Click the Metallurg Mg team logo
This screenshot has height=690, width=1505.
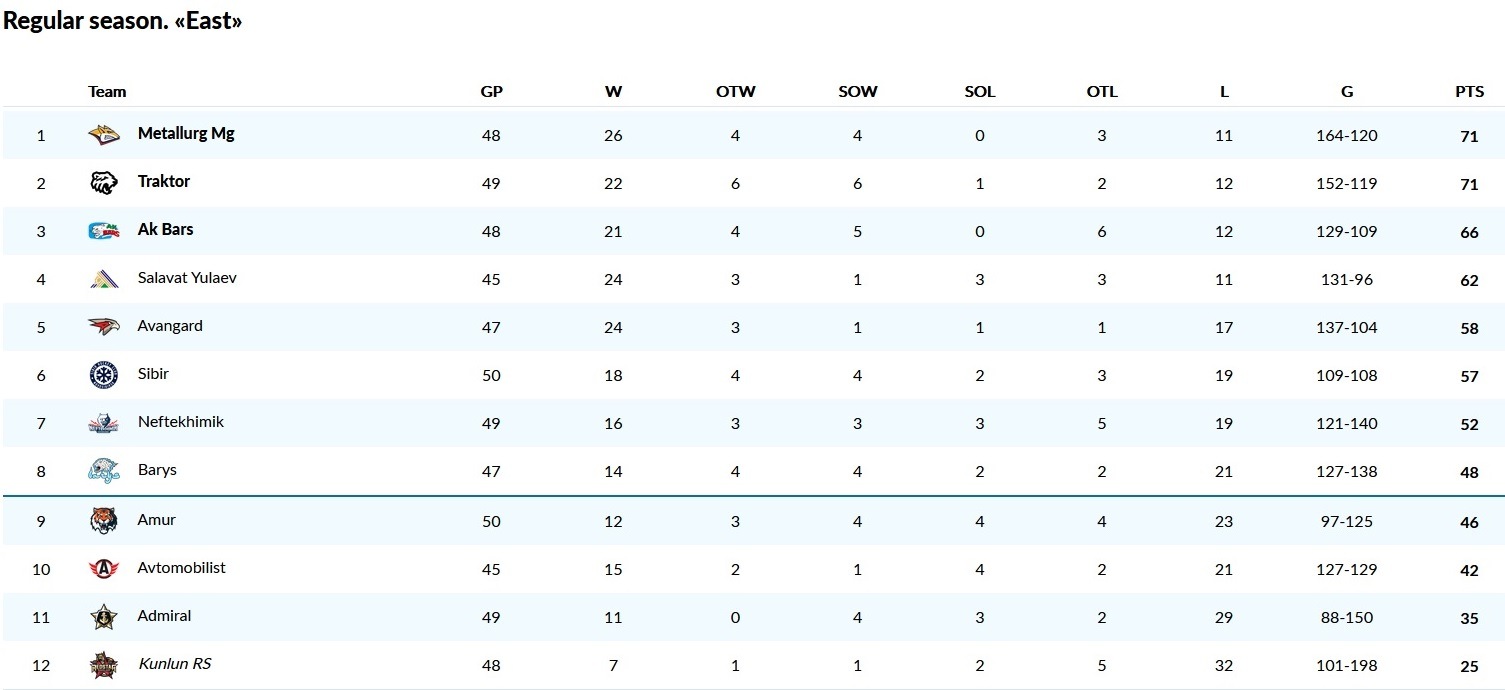pos(104,134)
